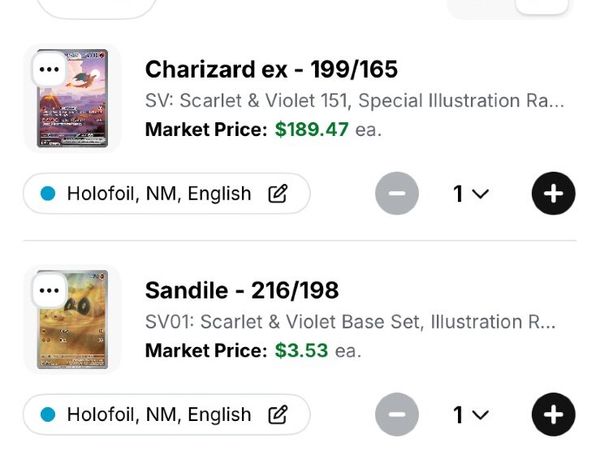Expand the Sandile quantity dropdown
The height and width of the screenshot is (450, 600).
click(x=471, y=414)
